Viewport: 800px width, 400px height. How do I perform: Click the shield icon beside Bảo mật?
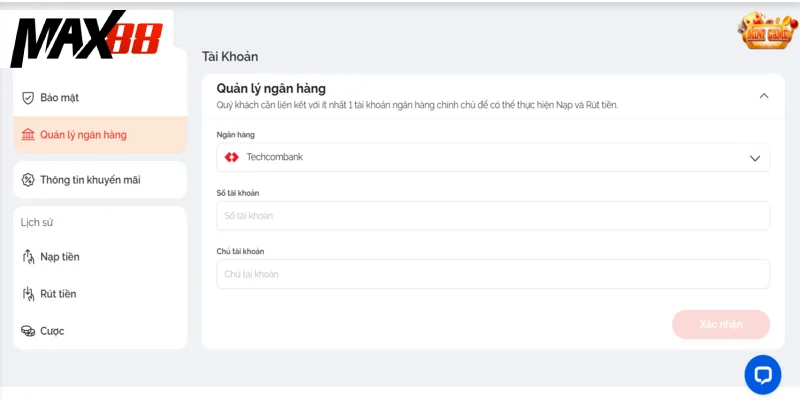click(x=28, y=98)
